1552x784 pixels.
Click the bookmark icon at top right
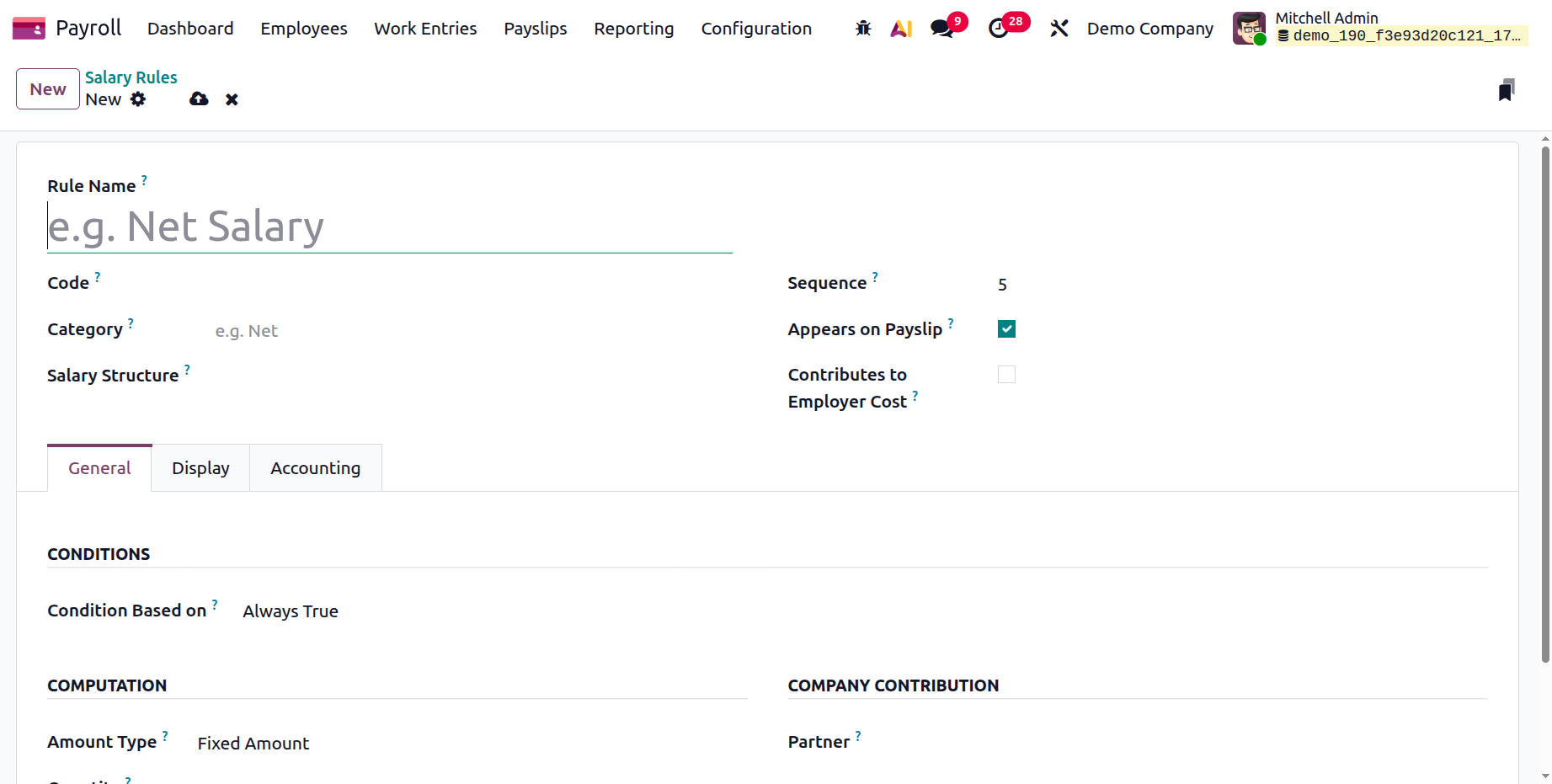tap(1507, 90)
